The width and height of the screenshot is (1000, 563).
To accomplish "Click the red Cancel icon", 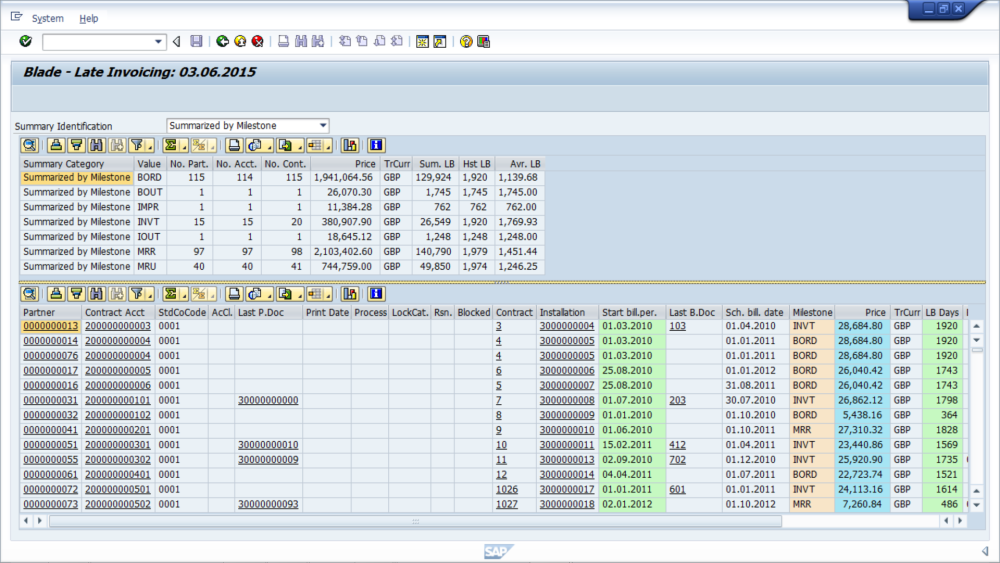I will click(258, 41).
